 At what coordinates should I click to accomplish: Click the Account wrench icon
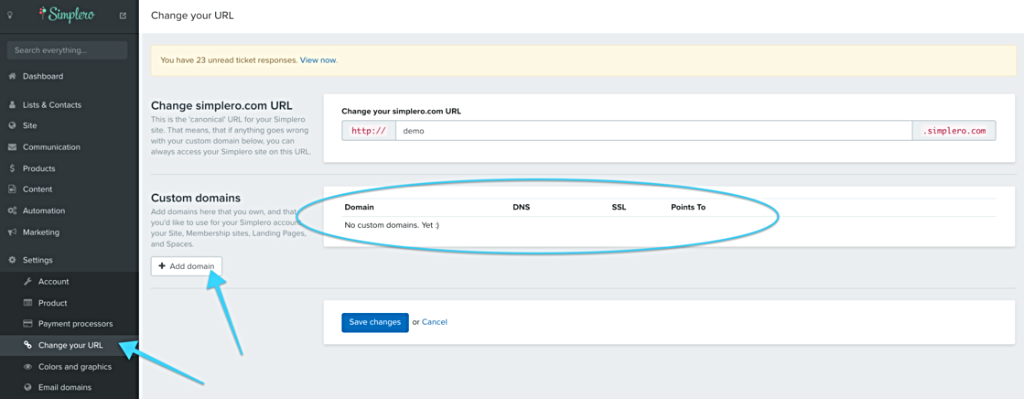click(27, 282)
